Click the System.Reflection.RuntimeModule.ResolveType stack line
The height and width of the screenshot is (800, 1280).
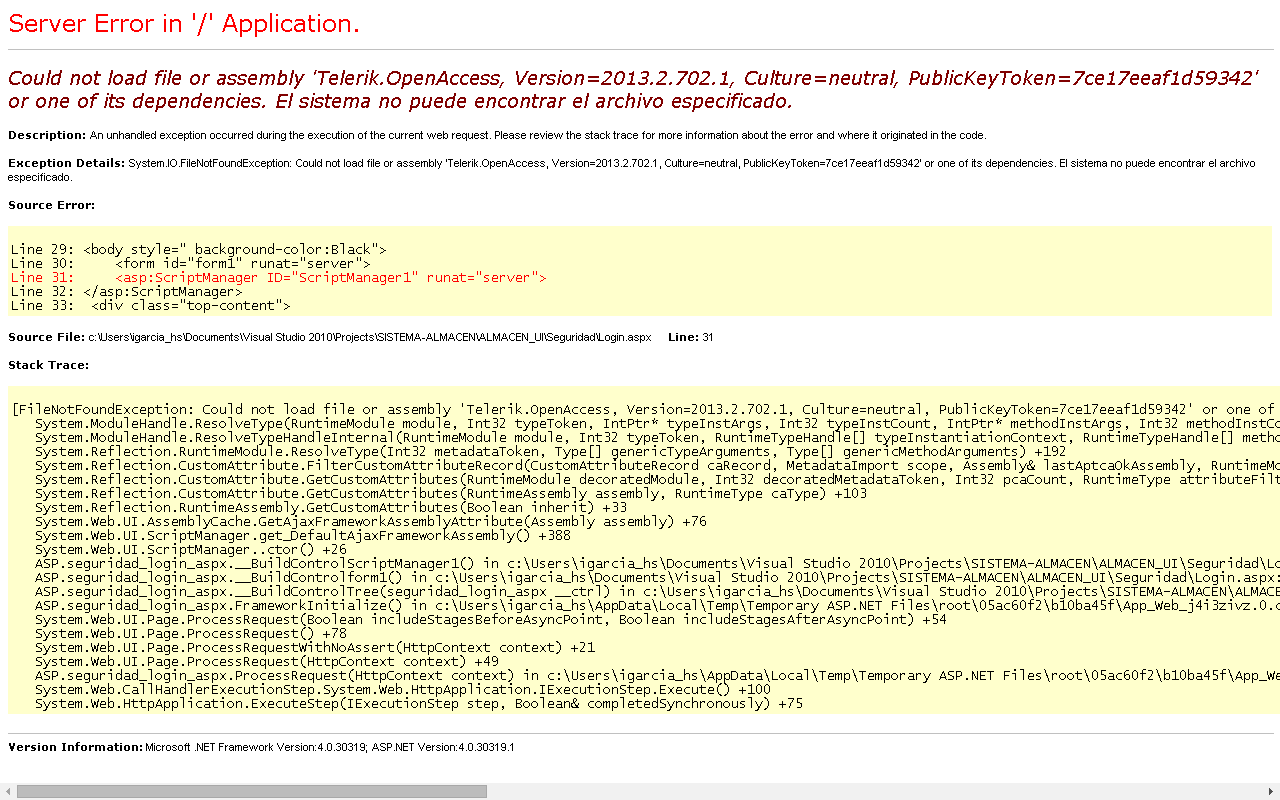(x=550, y=451)
